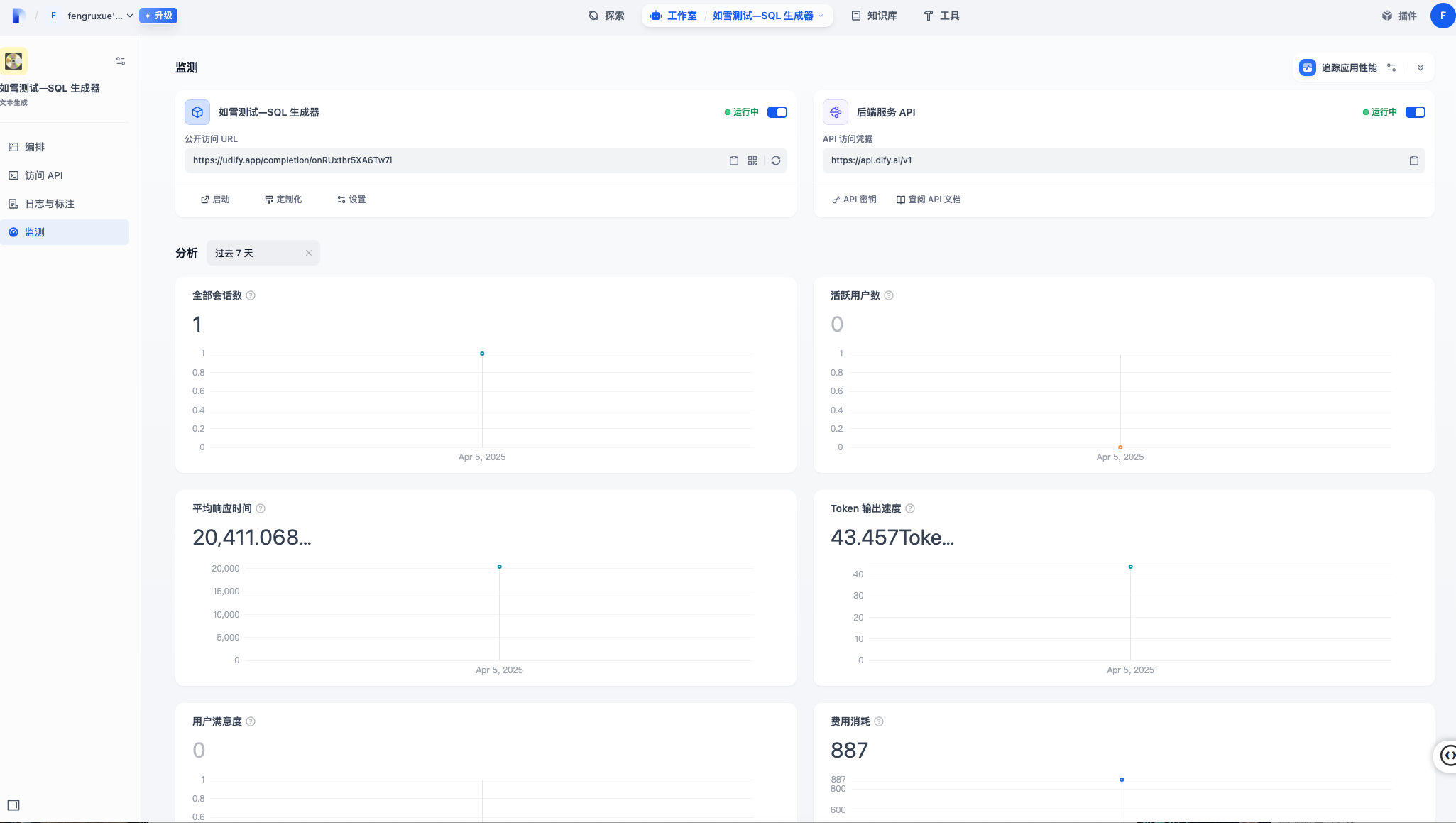Switch to the 知识库 top tab

click(875, 16)
